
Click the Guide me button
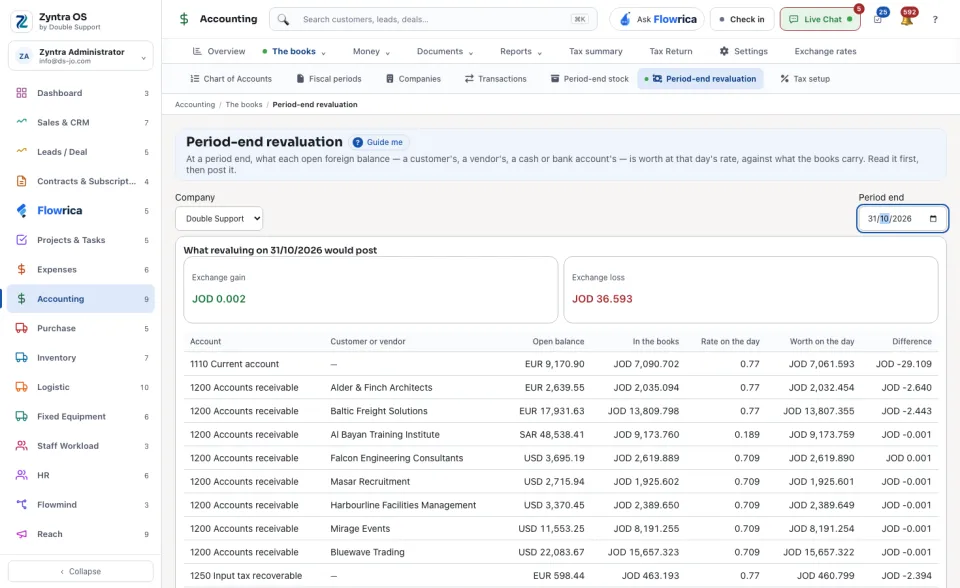[380, 142]
